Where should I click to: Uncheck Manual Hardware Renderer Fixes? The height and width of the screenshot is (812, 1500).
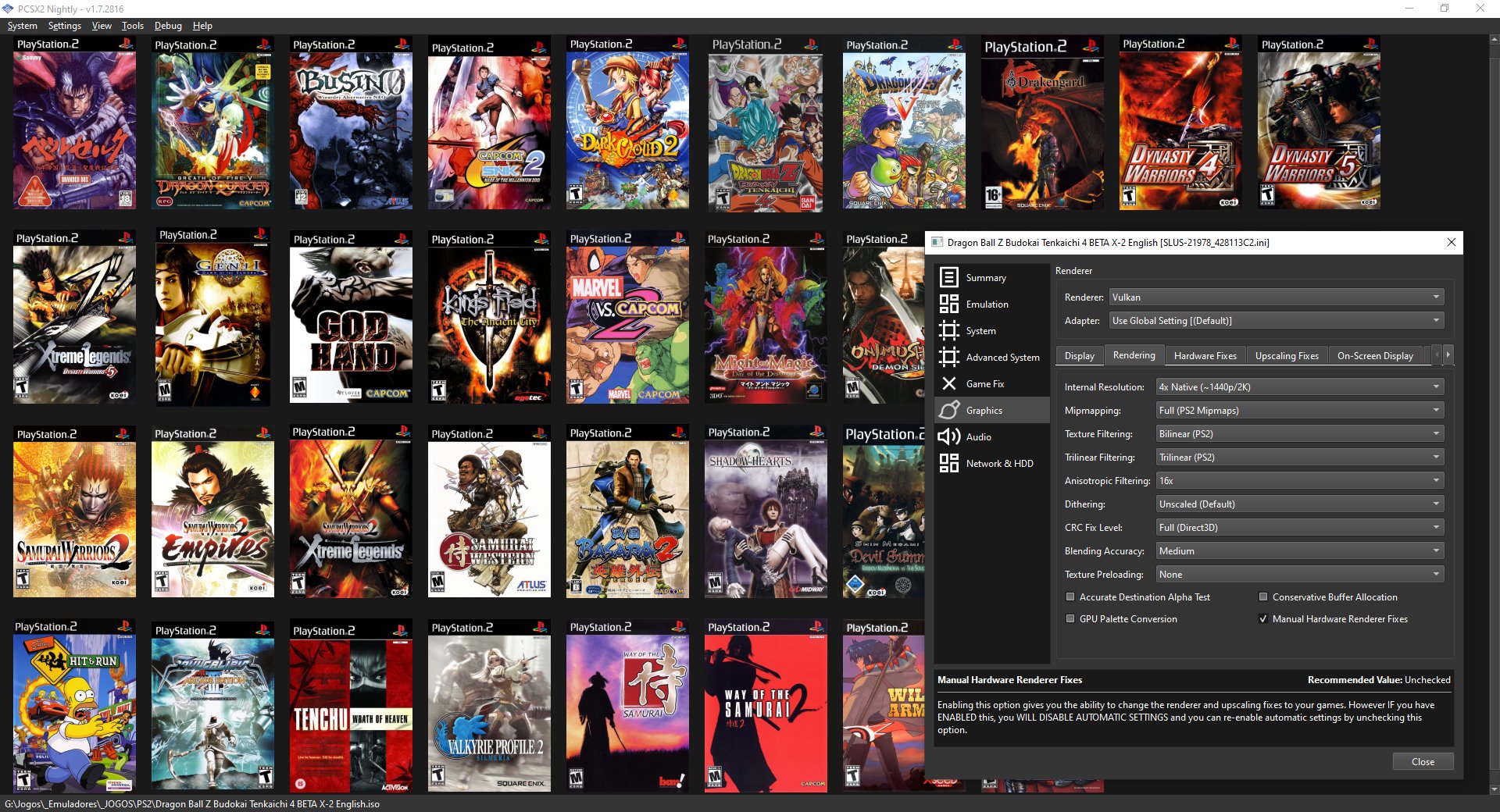1263,618
